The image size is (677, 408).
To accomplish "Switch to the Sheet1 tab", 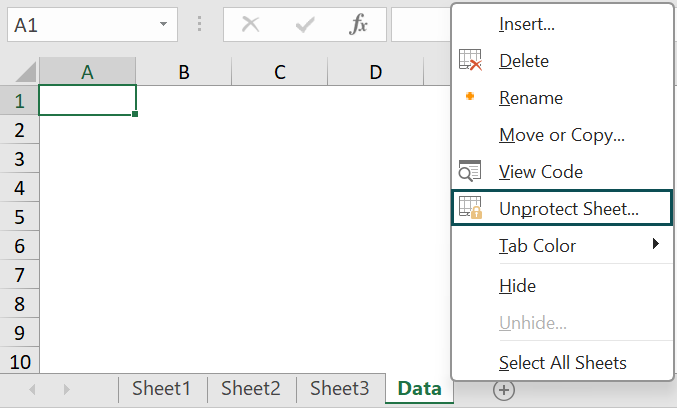I will [161, 389].
